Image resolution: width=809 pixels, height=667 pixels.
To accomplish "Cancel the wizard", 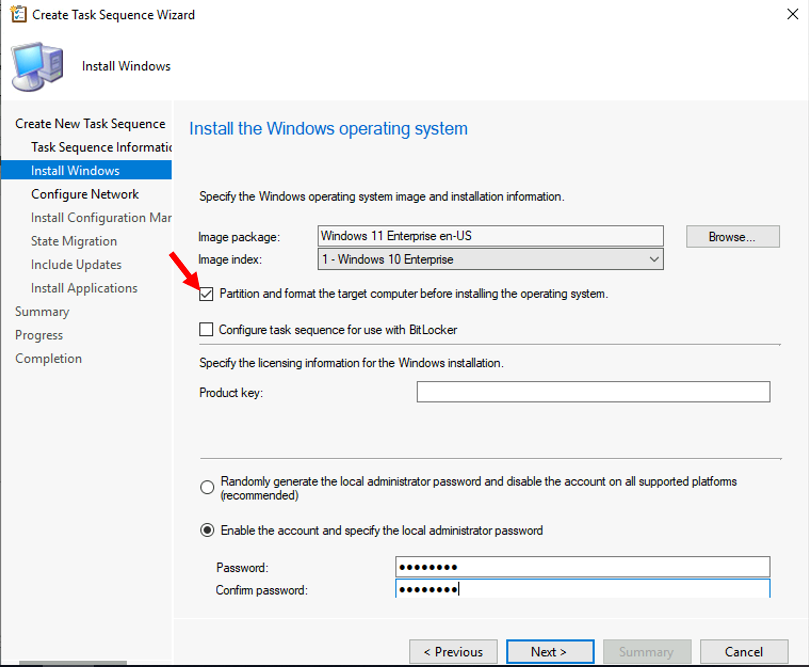I will click(743, 652).
